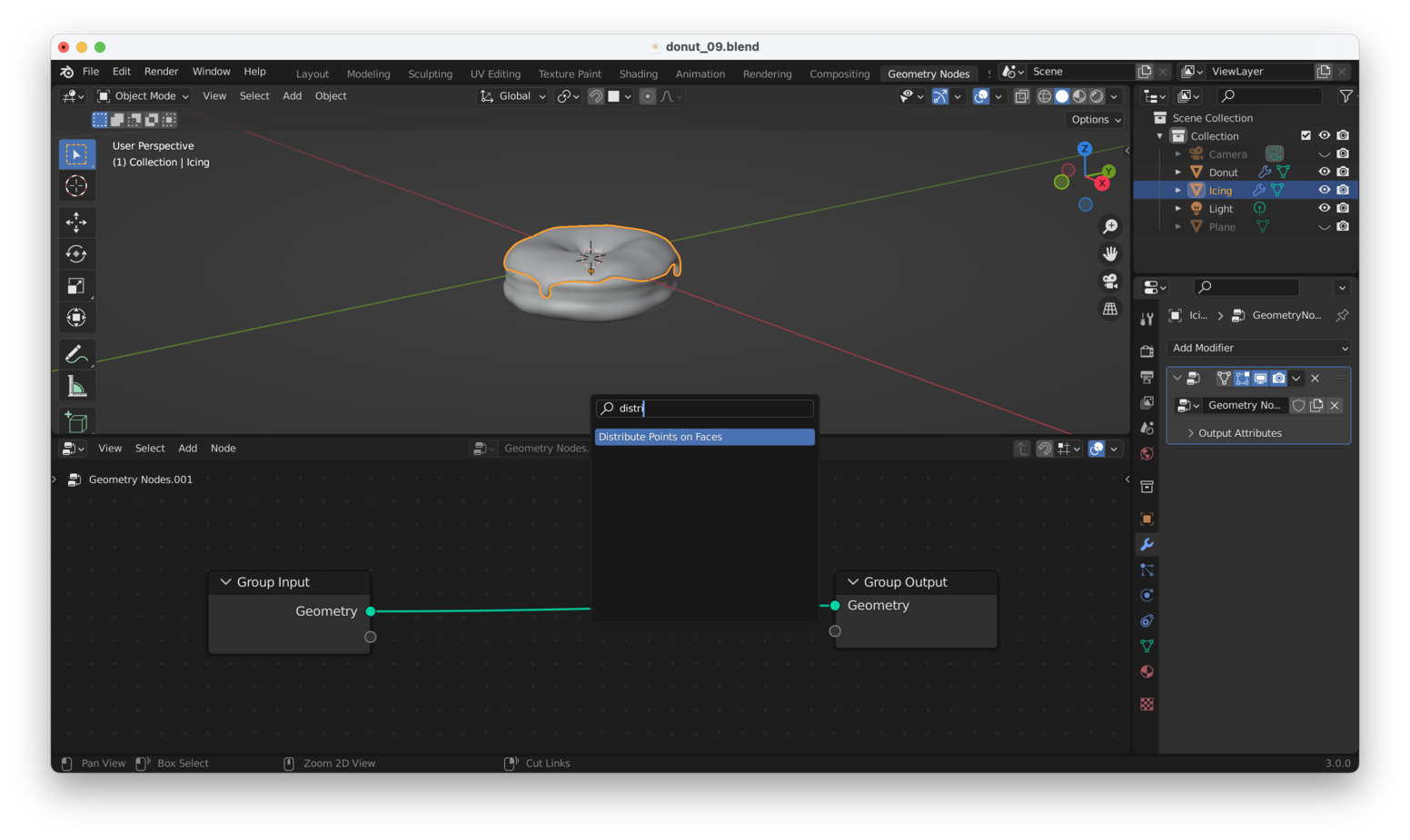Select the Rotate tool
The width and height of the screenshot is (1410, 840).
coord(76,254)
